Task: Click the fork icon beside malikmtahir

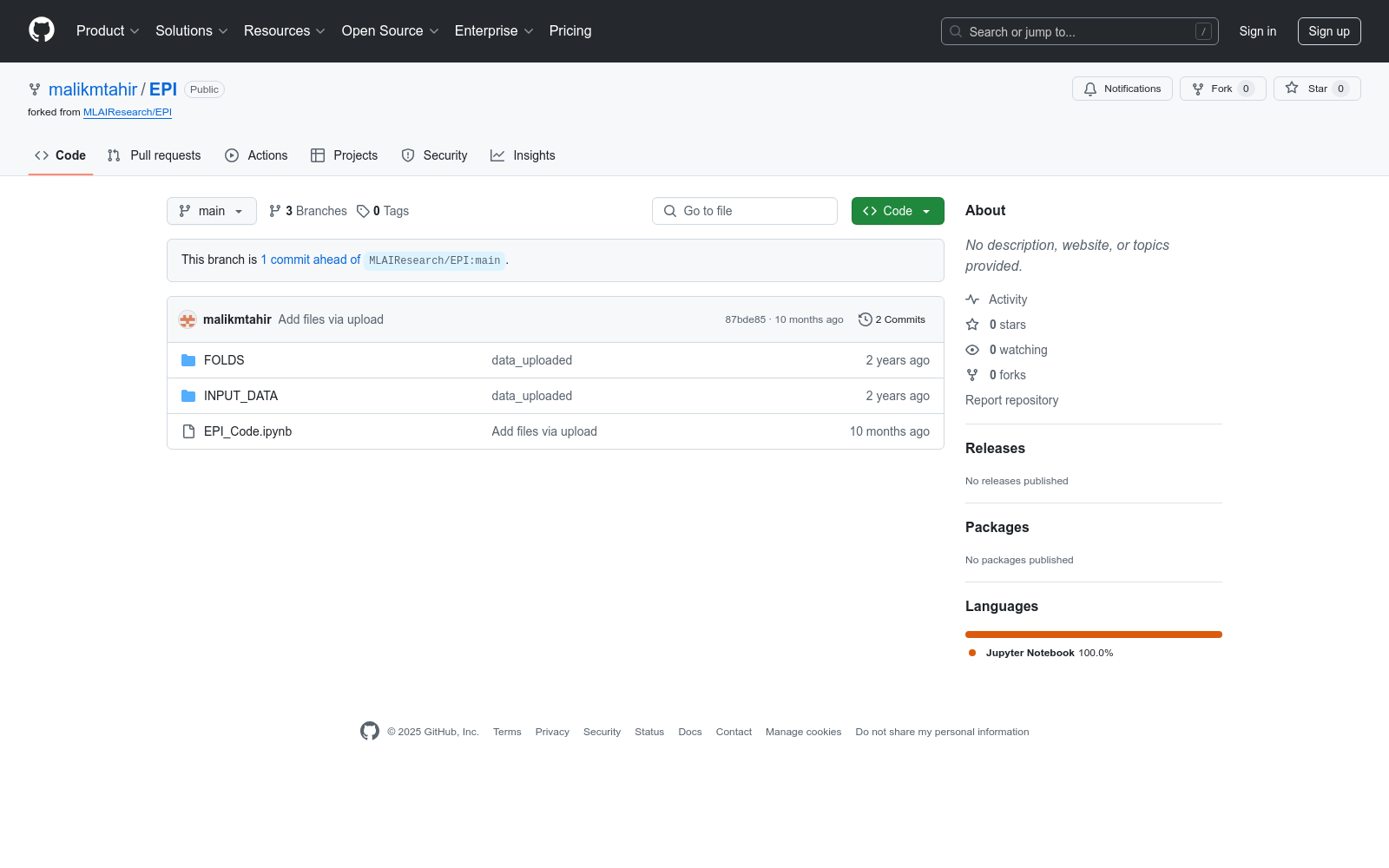Action: 35,89
